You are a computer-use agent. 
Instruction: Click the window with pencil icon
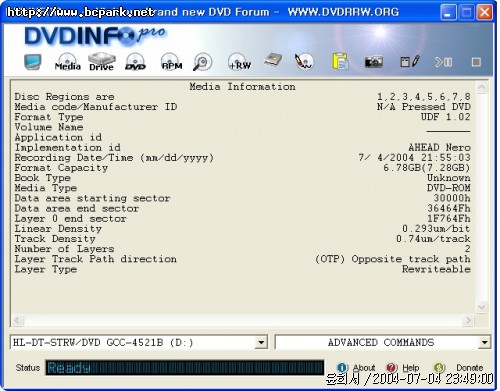click(x=409, y=62)
